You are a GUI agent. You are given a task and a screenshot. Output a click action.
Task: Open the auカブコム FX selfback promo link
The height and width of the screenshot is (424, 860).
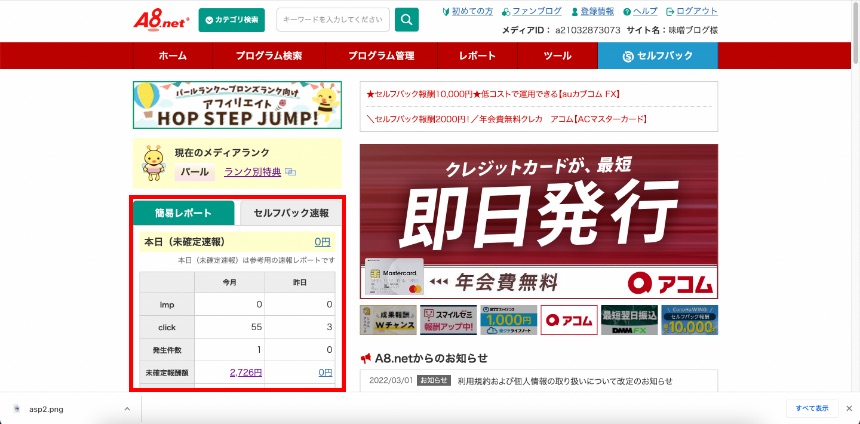[x=493, y=94]
